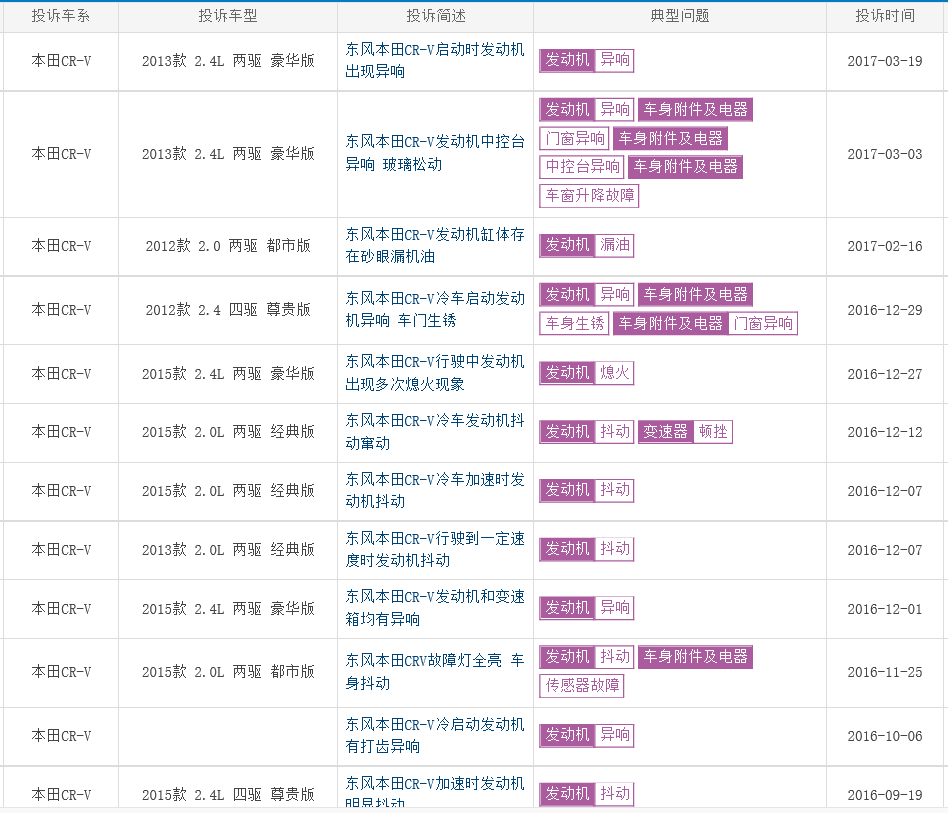Select the 变速器 category tag
The width and height of the screenshot is (948, 813).
[x=665, y=432]
